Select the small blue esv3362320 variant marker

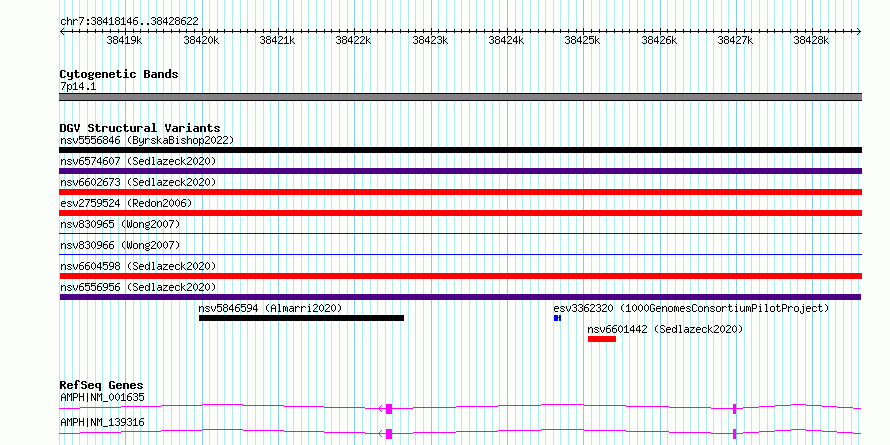click(x=557, y=318)
